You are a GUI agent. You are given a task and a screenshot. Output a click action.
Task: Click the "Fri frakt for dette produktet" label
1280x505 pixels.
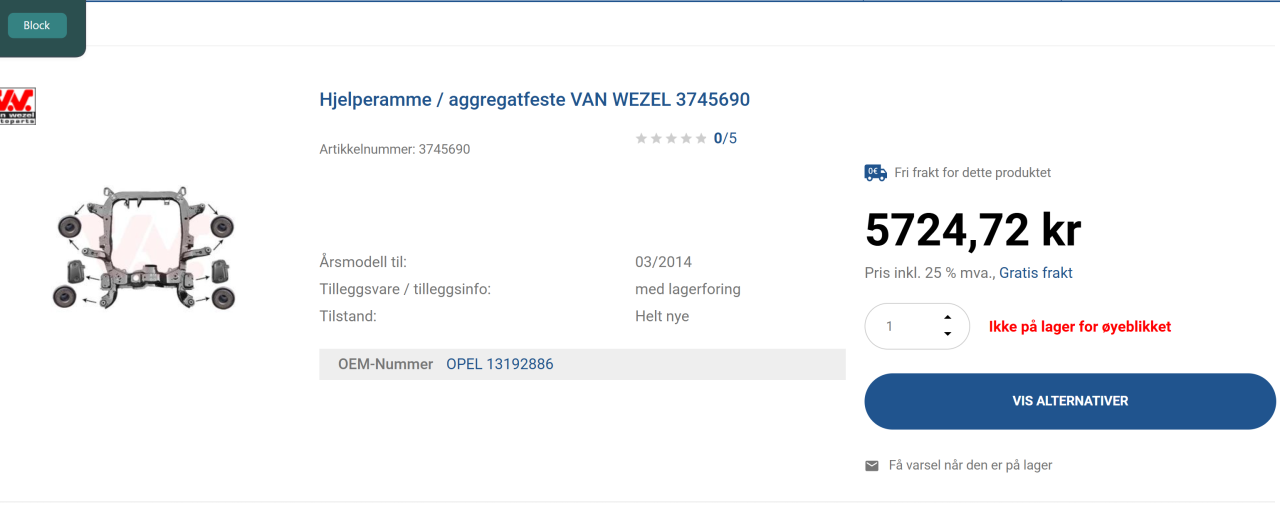tap(972, 173)
